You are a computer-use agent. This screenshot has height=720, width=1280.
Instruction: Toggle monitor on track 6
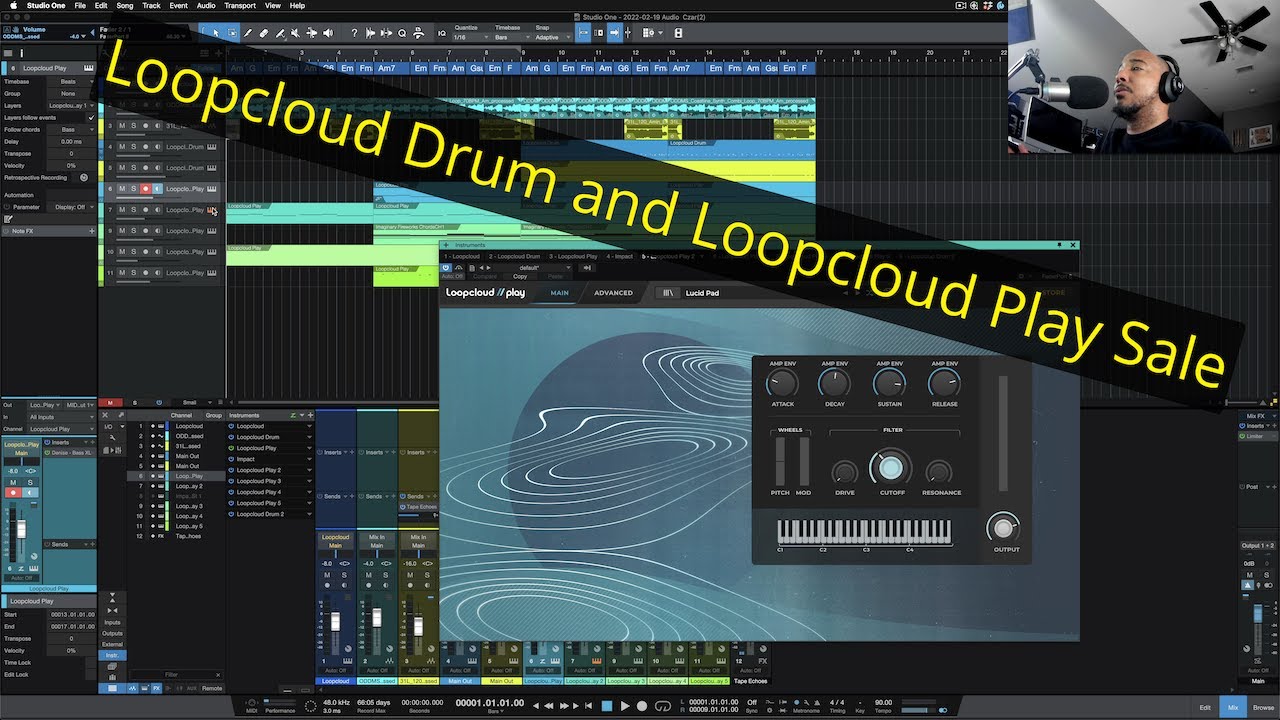157,189
